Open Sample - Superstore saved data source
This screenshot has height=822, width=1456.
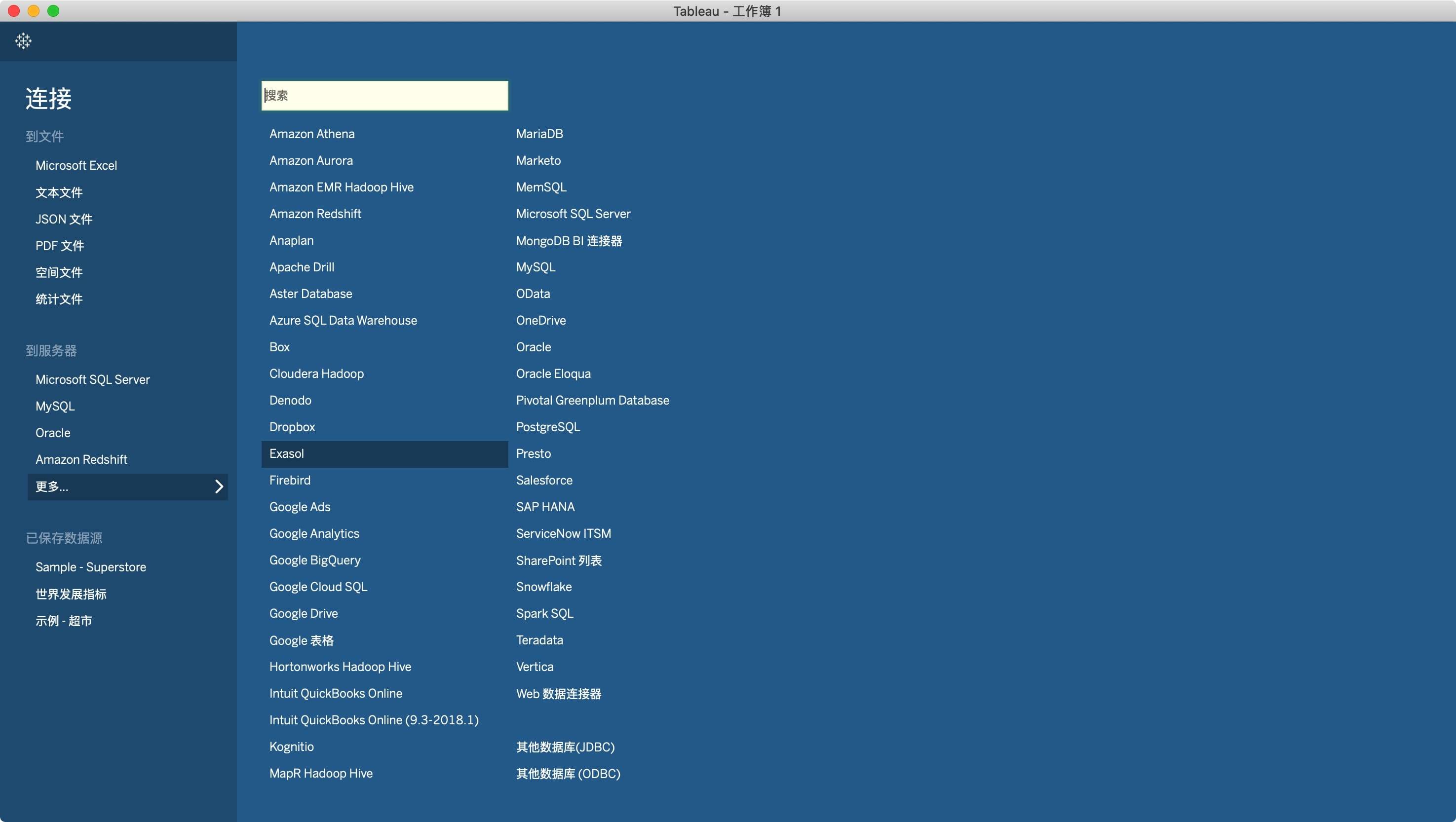(90, 566)
